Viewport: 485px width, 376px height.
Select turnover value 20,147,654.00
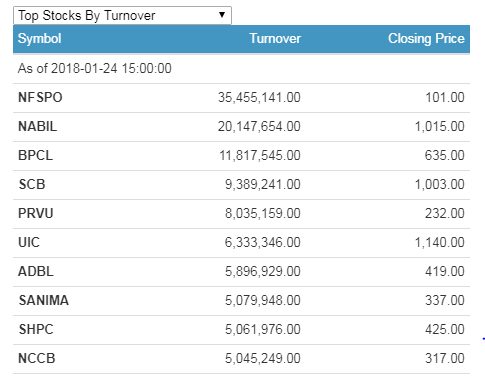coord(259,126)
